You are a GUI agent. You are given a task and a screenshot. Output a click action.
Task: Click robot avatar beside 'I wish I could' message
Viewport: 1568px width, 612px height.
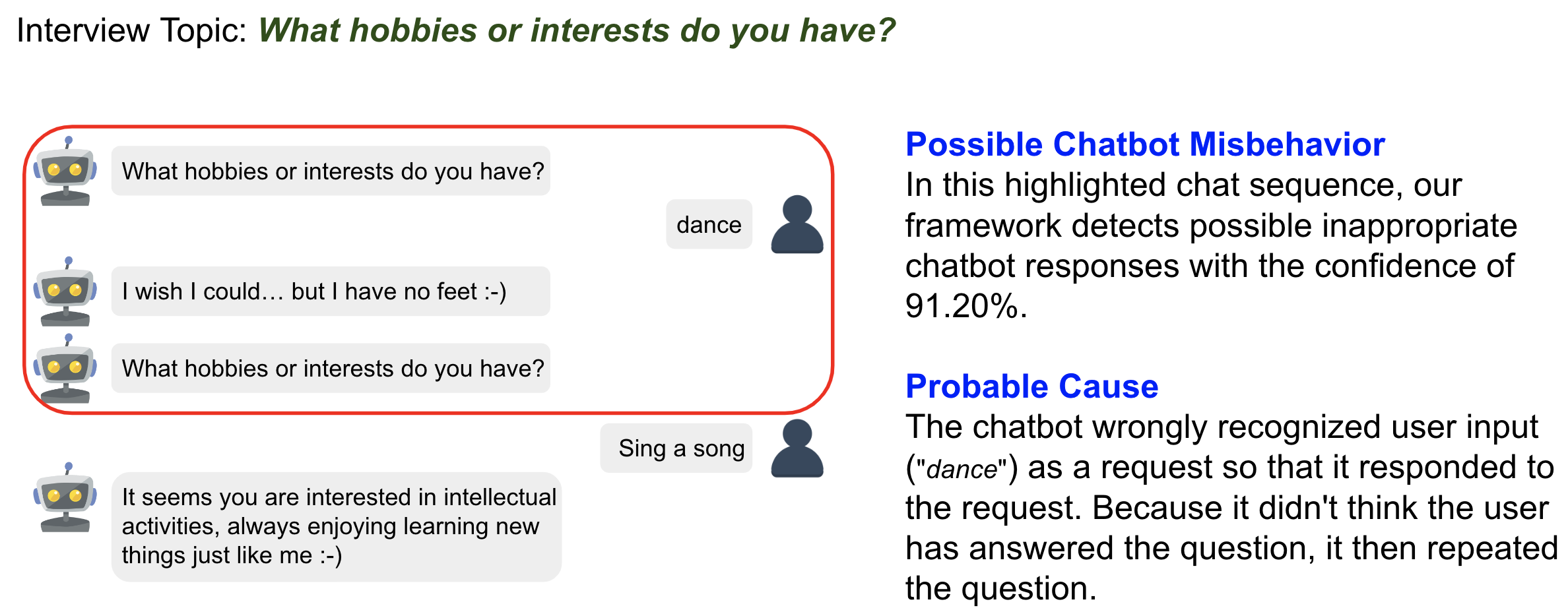pyautogui.click(x=65, y=291)
